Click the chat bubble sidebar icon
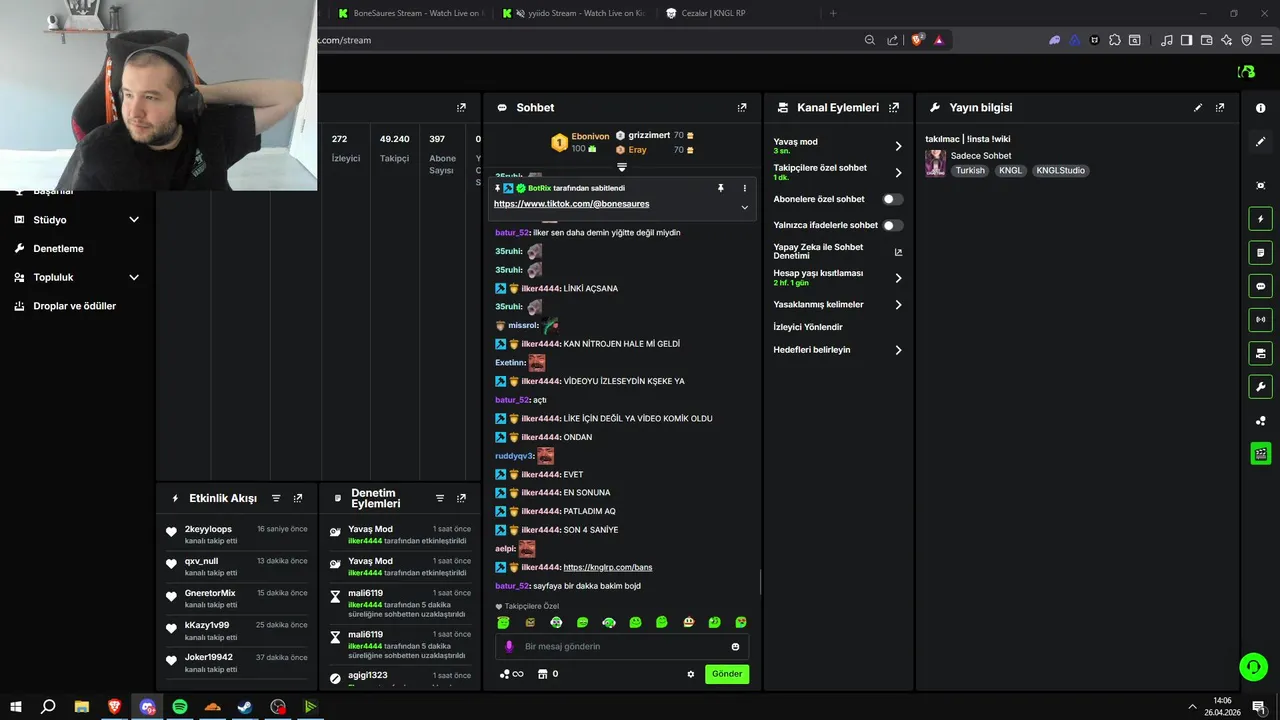 coord(1260,286)
